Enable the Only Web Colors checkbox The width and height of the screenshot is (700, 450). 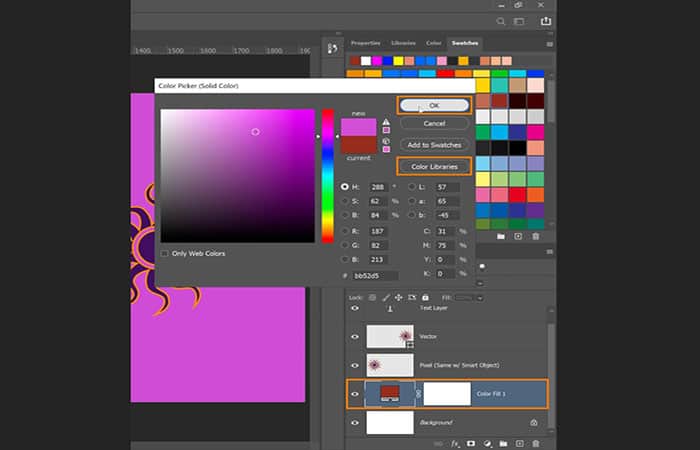[165, 253]
